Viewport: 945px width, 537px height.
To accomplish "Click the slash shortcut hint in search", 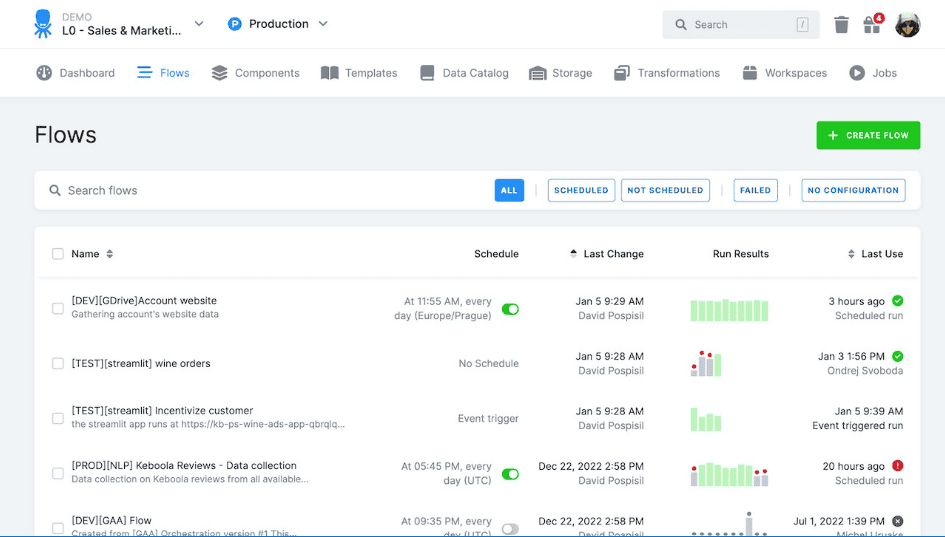I will click(x=802, y=25).
